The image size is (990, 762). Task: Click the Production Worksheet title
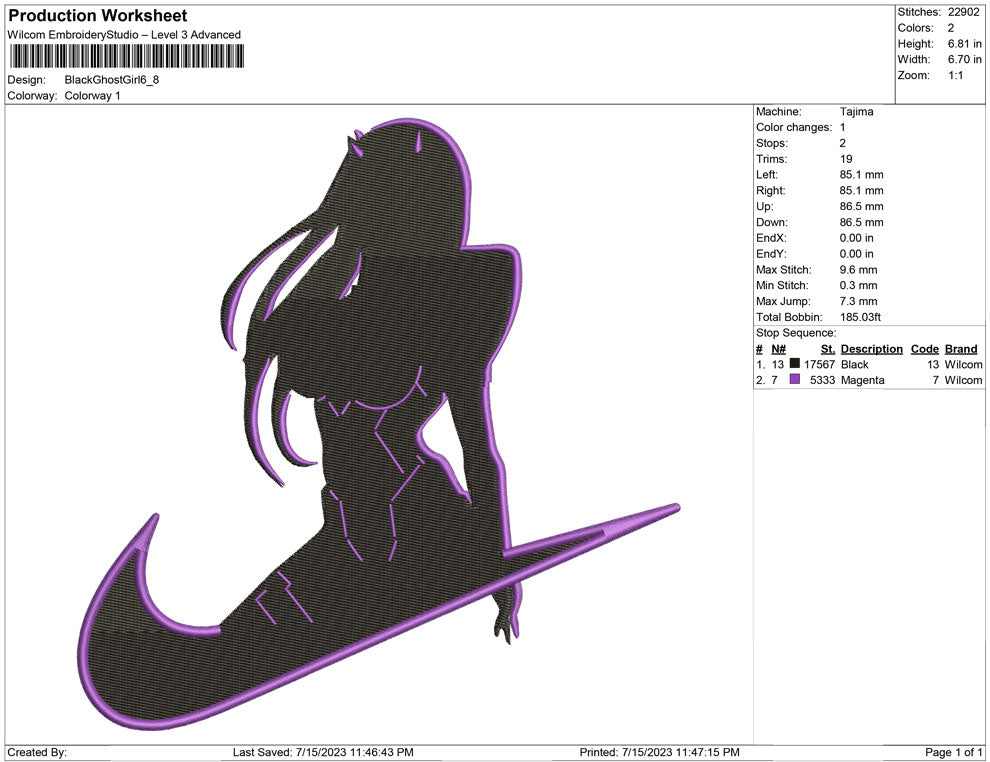click(x=97, y=16)
